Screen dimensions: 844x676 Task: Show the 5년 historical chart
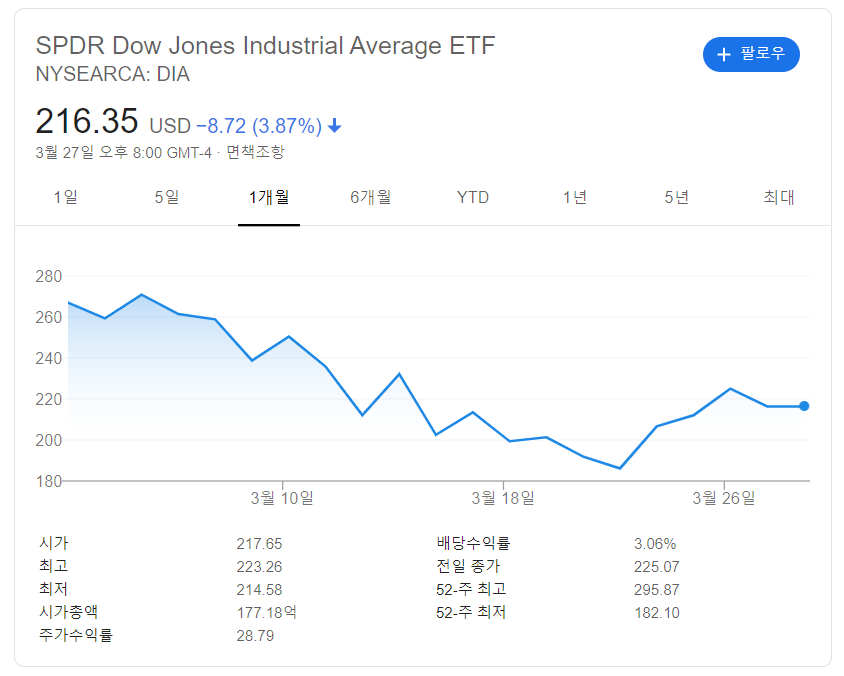click(676, 197)
